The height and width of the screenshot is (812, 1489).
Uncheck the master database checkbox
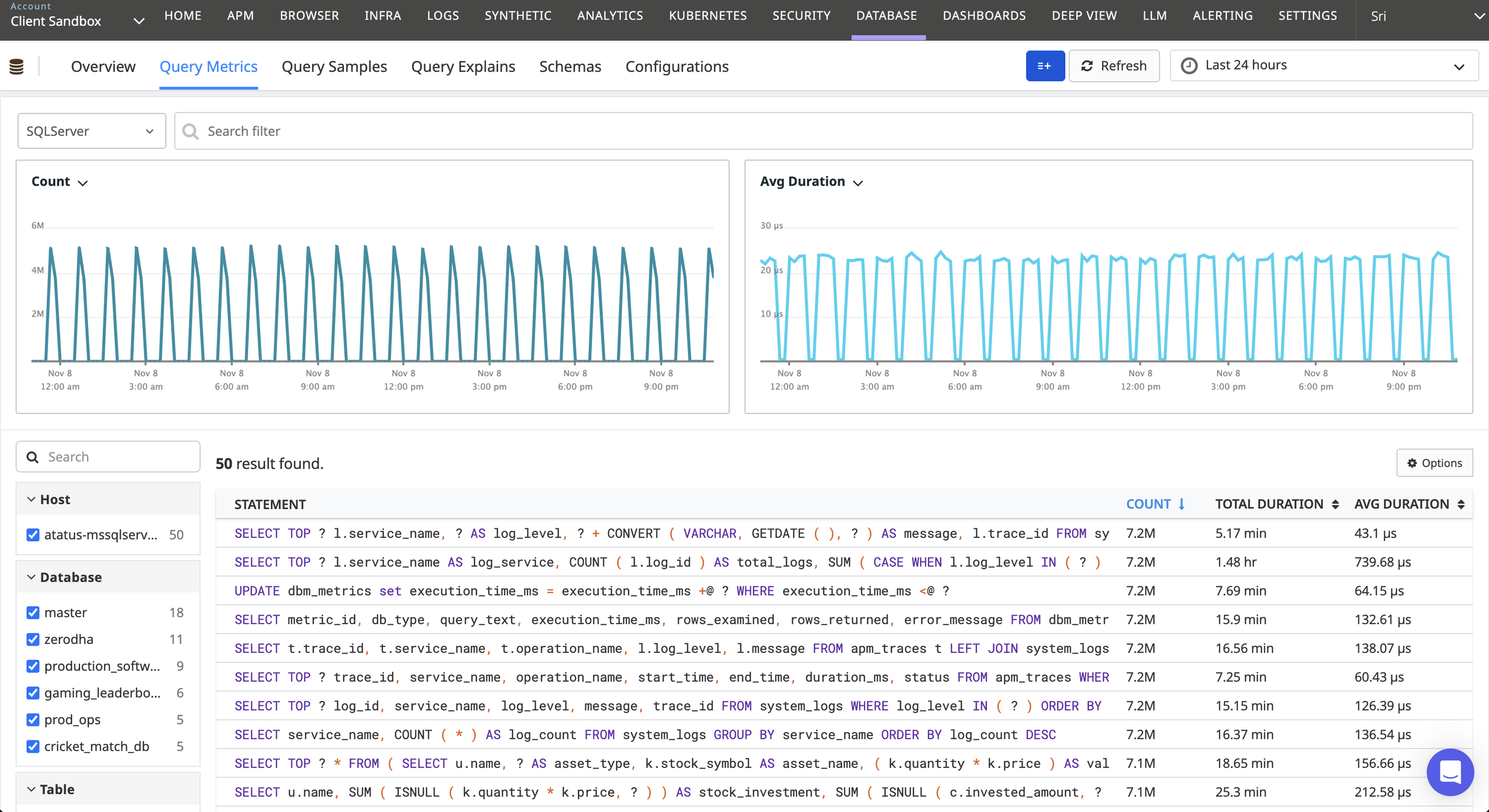click(x=33, y=612)
